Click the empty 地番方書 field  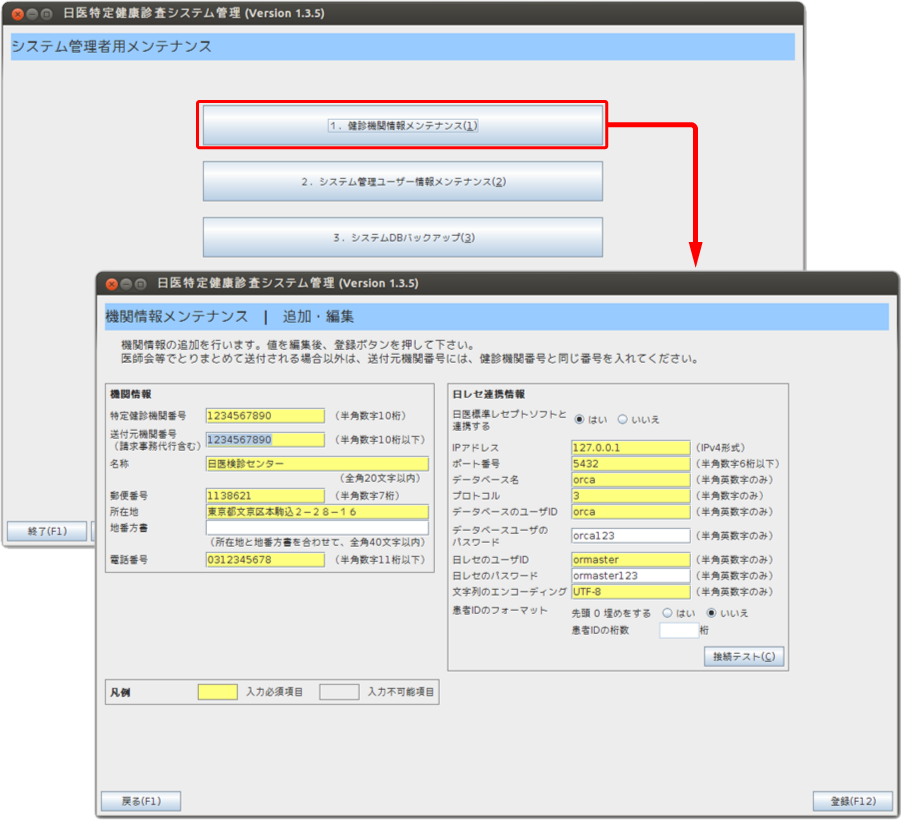[317, 527]
